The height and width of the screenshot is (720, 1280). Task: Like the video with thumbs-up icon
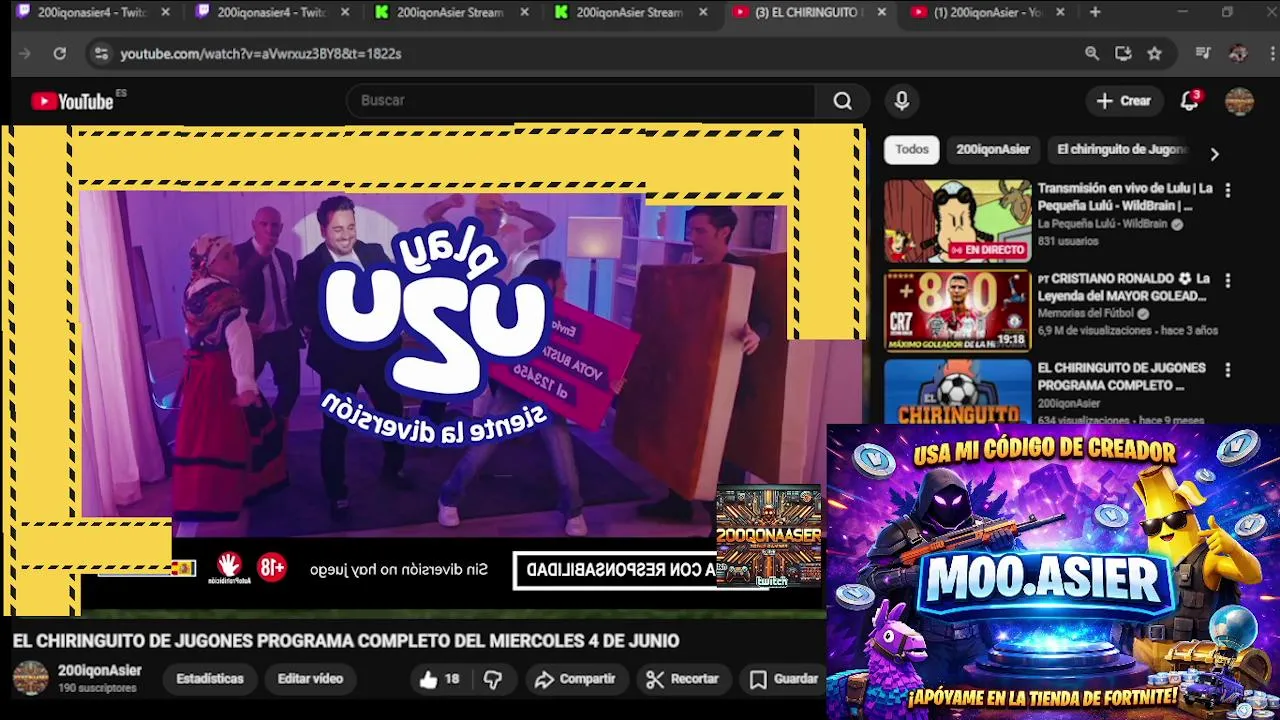[x=429, y=679]
